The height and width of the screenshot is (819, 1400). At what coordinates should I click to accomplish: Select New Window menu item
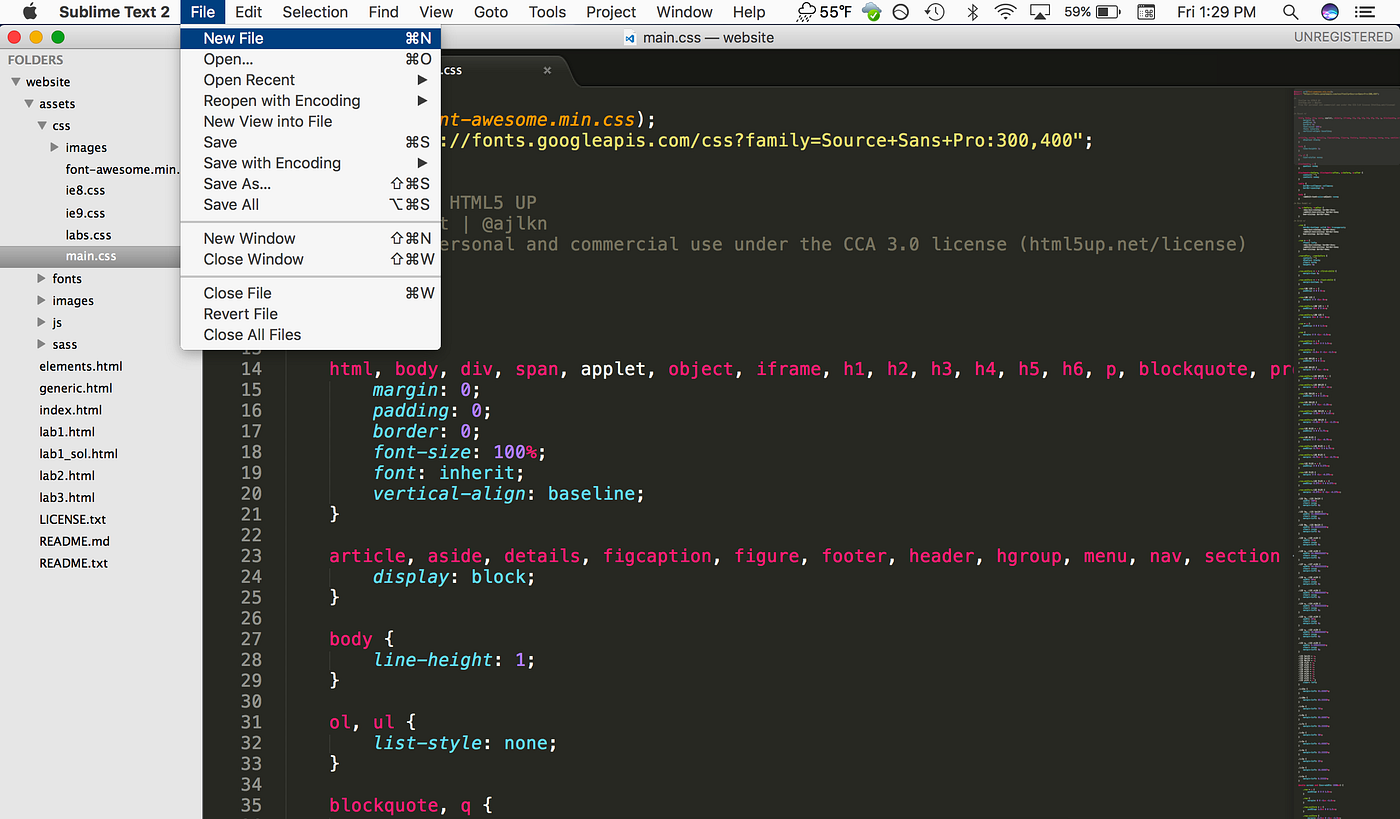tap(310, 238)
